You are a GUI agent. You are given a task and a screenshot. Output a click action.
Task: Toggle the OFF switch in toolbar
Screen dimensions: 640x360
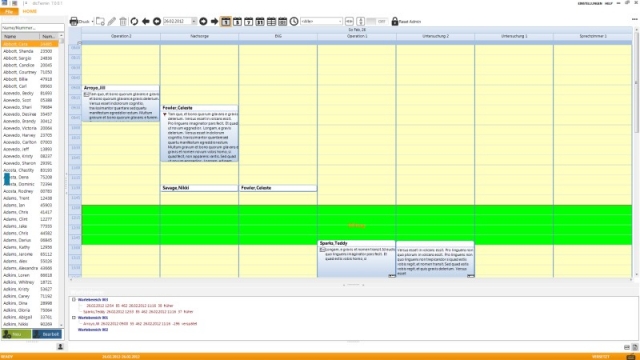[376, 21]
